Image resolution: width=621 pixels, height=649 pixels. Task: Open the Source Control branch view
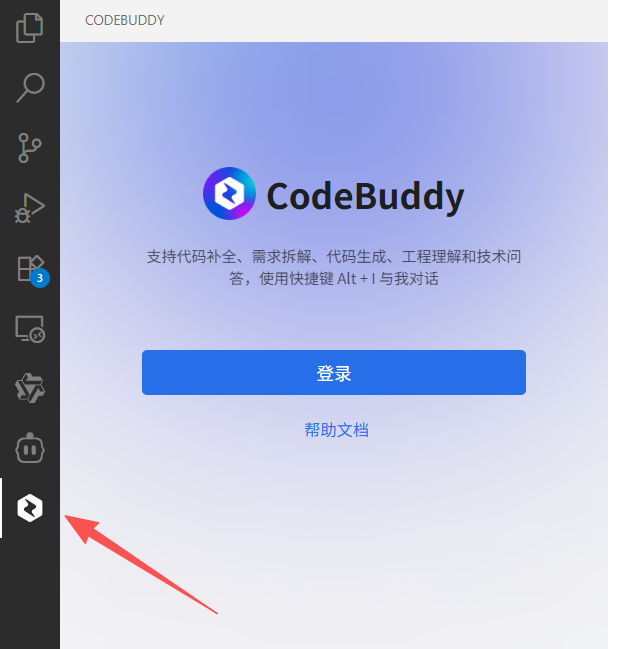point(30,148)
